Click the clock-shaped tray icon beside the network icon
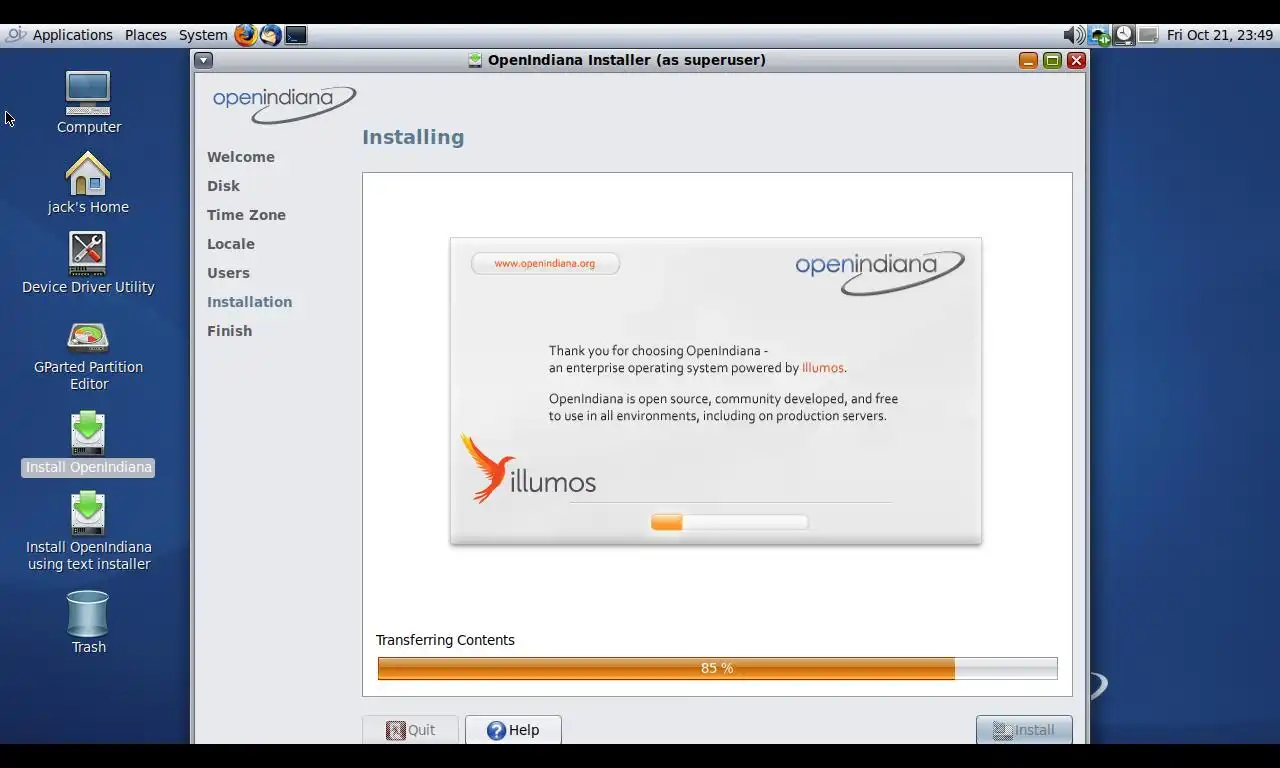Viewport: 1280px width, 768px height. (1124, 35)
